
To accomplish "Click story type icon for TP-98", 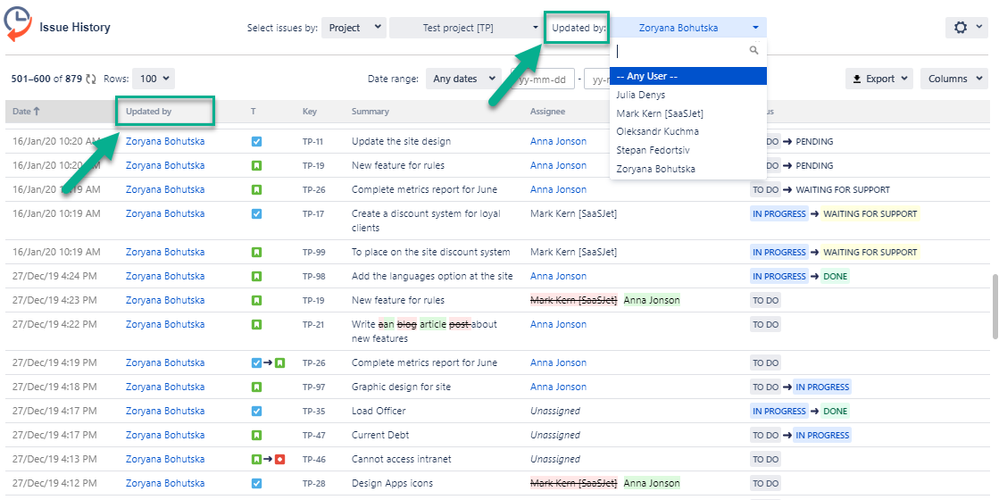I will coord(256,276).
